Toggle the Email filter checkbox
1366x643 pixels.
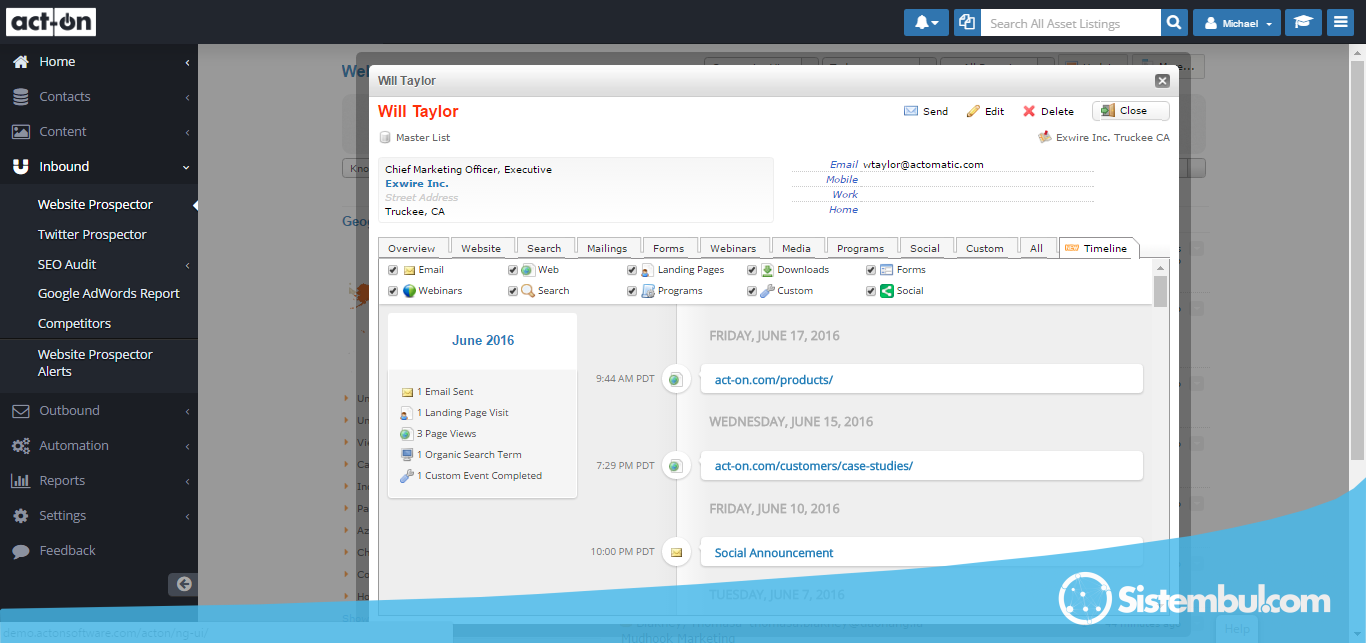[393, 270]
